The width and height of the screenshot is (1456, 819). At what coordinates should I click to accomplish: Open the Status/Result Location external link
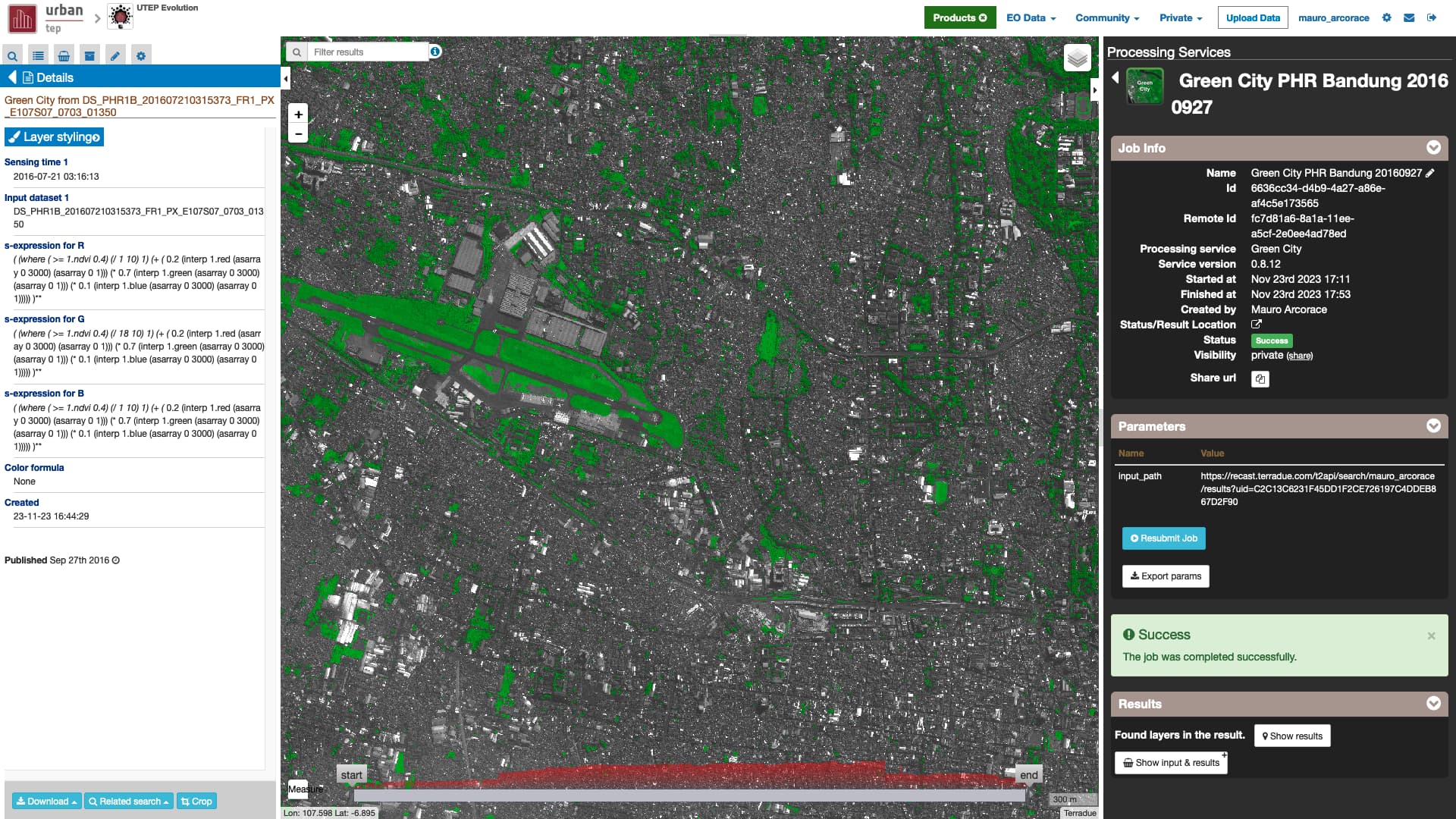click(1256, 325)
